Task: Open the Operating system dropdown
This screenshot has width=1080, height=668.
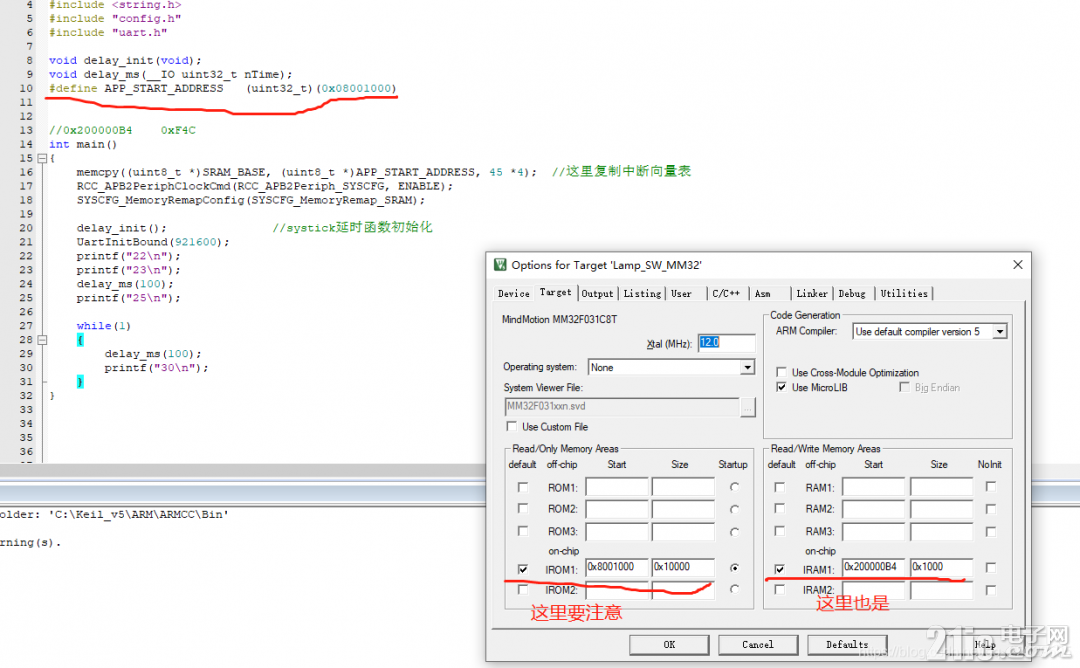Action: pyautogui.click(x=747, y=368)
